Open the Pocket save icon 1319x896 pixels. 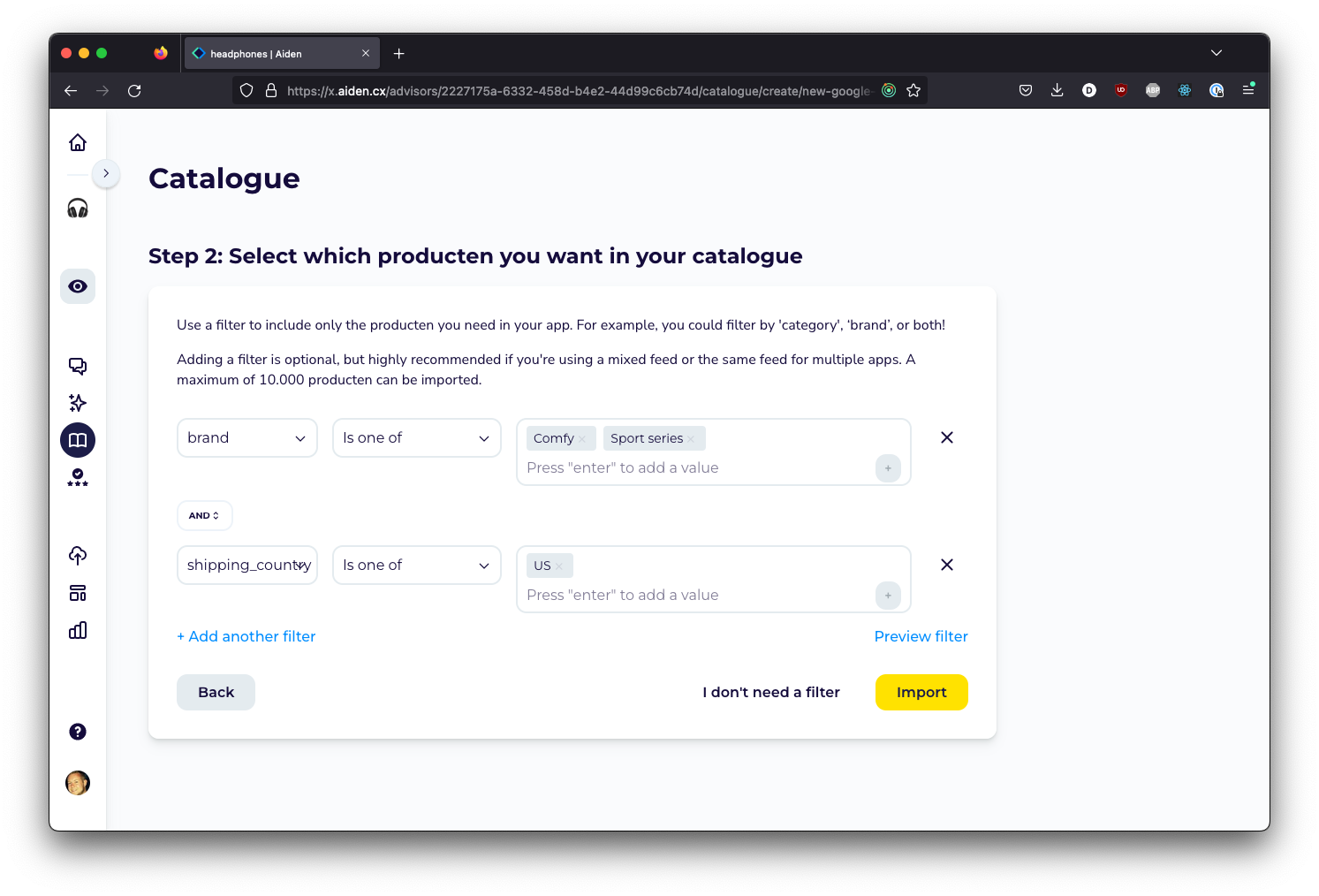tap(1026, 90)
